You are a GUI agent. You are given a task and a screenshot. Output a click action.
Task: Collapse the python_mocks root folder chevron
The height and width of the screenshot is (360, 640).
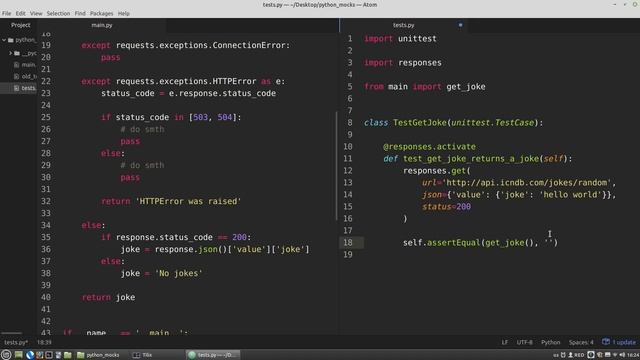pos(4,40)
